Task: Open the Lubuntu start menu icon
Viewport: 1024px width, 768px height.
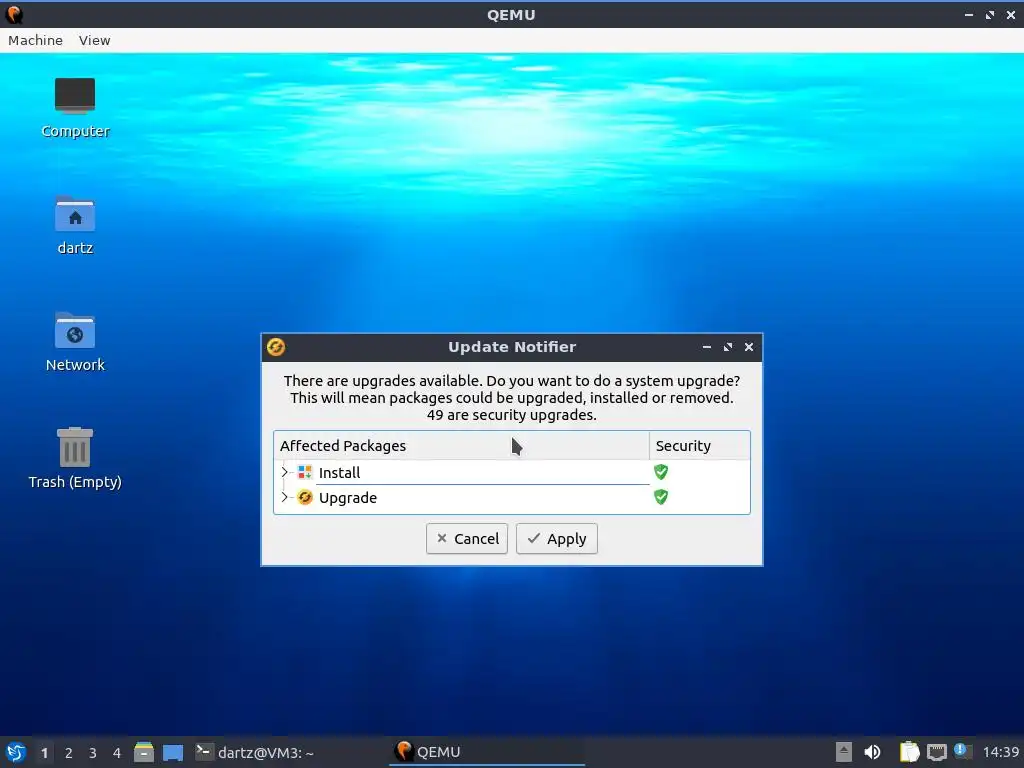Action: (16, 752)
